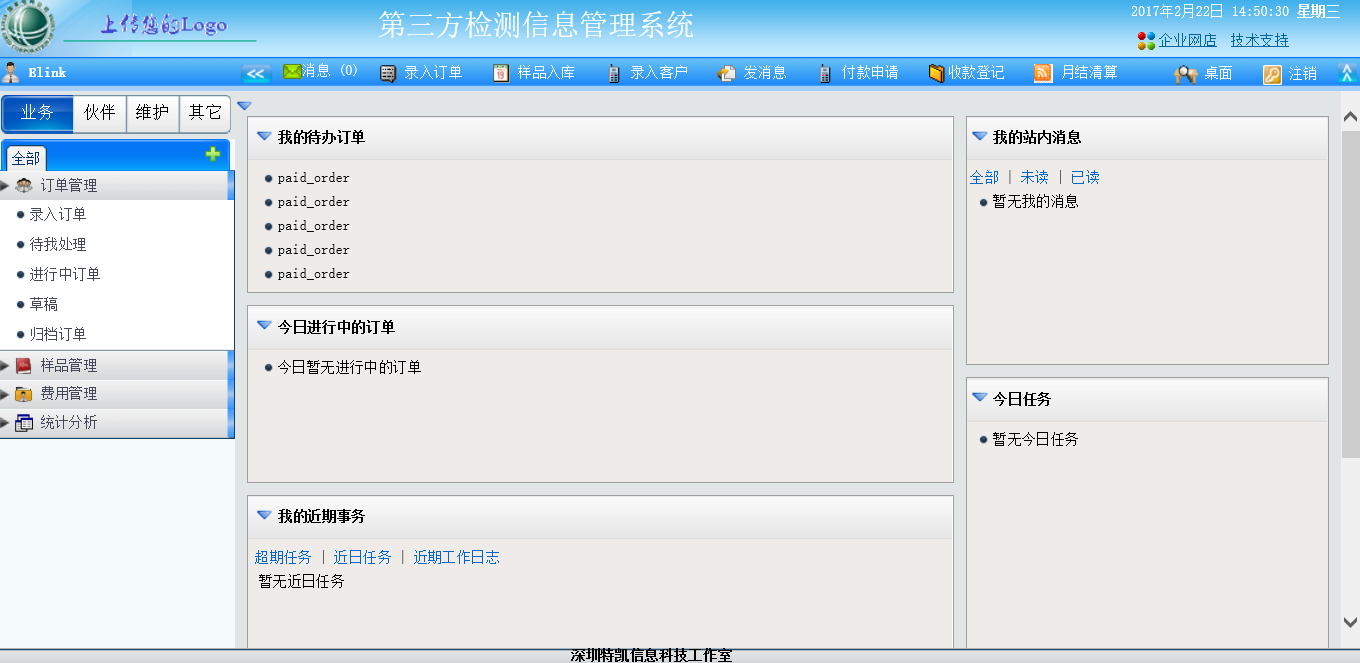Screen dimensions: 1360x663
Task: Expand the 样品管理 section
Action: tap(5, 365)
